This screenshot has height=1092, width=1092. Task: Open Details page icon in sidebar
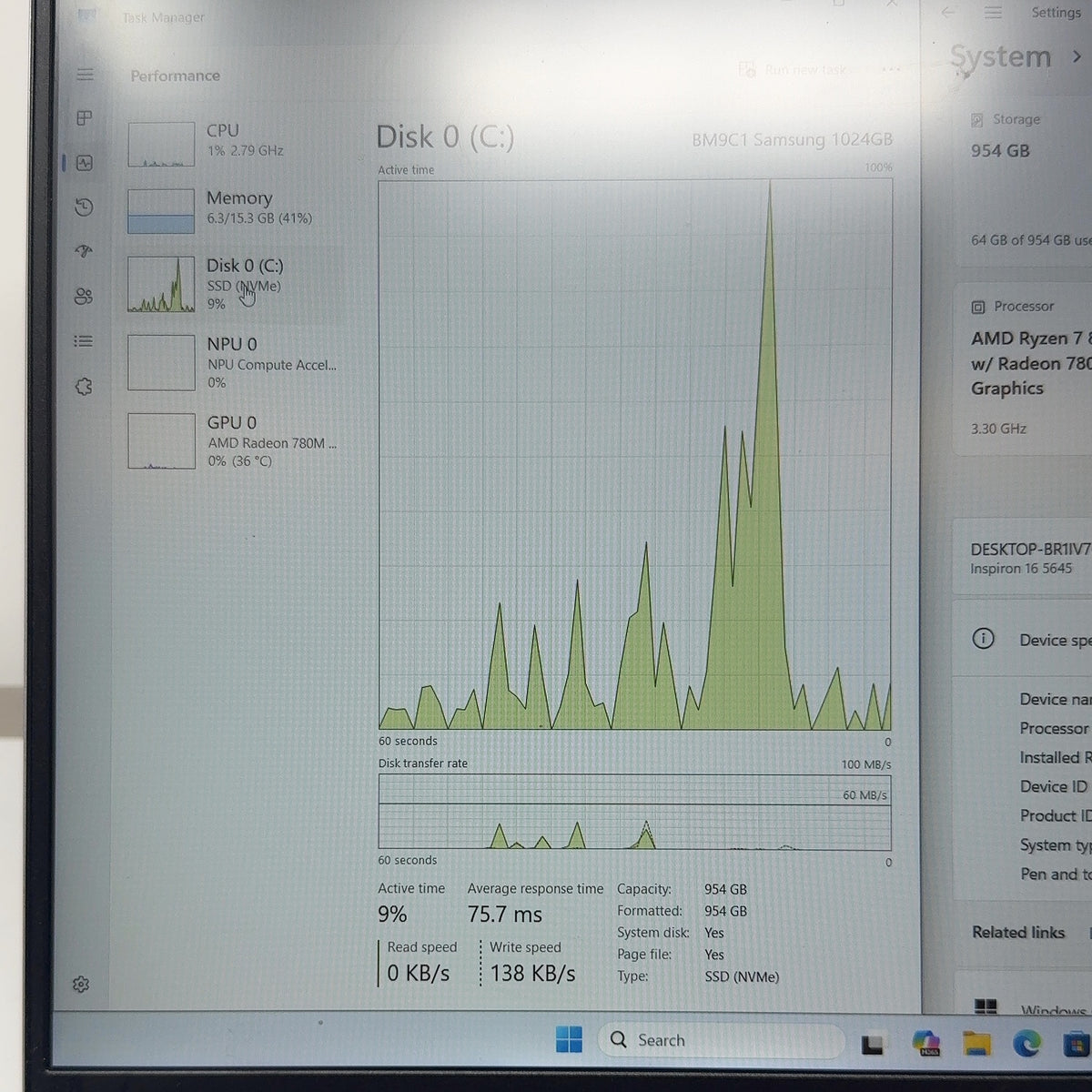coord(84,341)
